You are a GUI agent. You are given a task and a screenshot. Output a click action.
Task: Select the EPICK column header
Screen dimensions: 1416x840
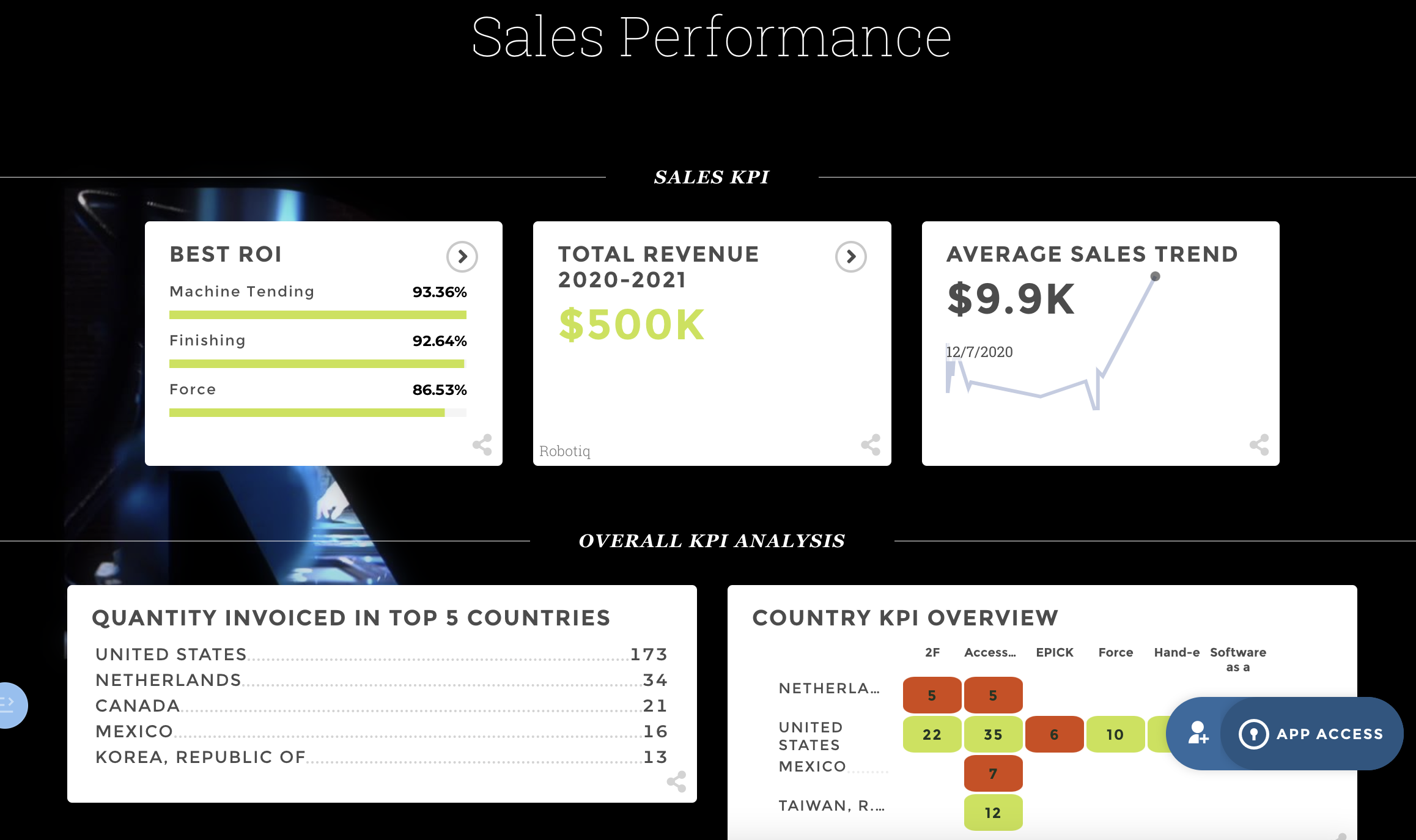1053,652
